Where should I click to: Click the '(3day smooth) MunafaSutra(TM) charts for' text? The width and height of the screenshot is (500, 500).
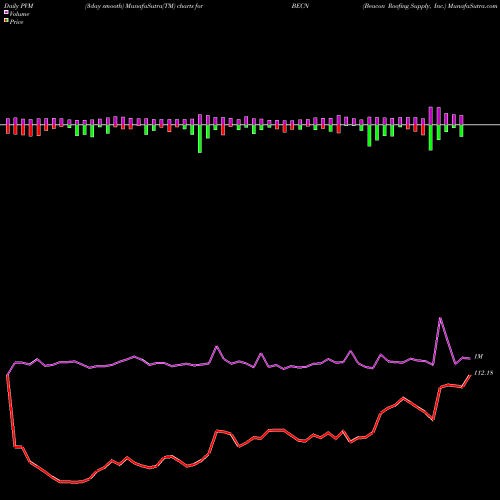(x=144, y=6)
